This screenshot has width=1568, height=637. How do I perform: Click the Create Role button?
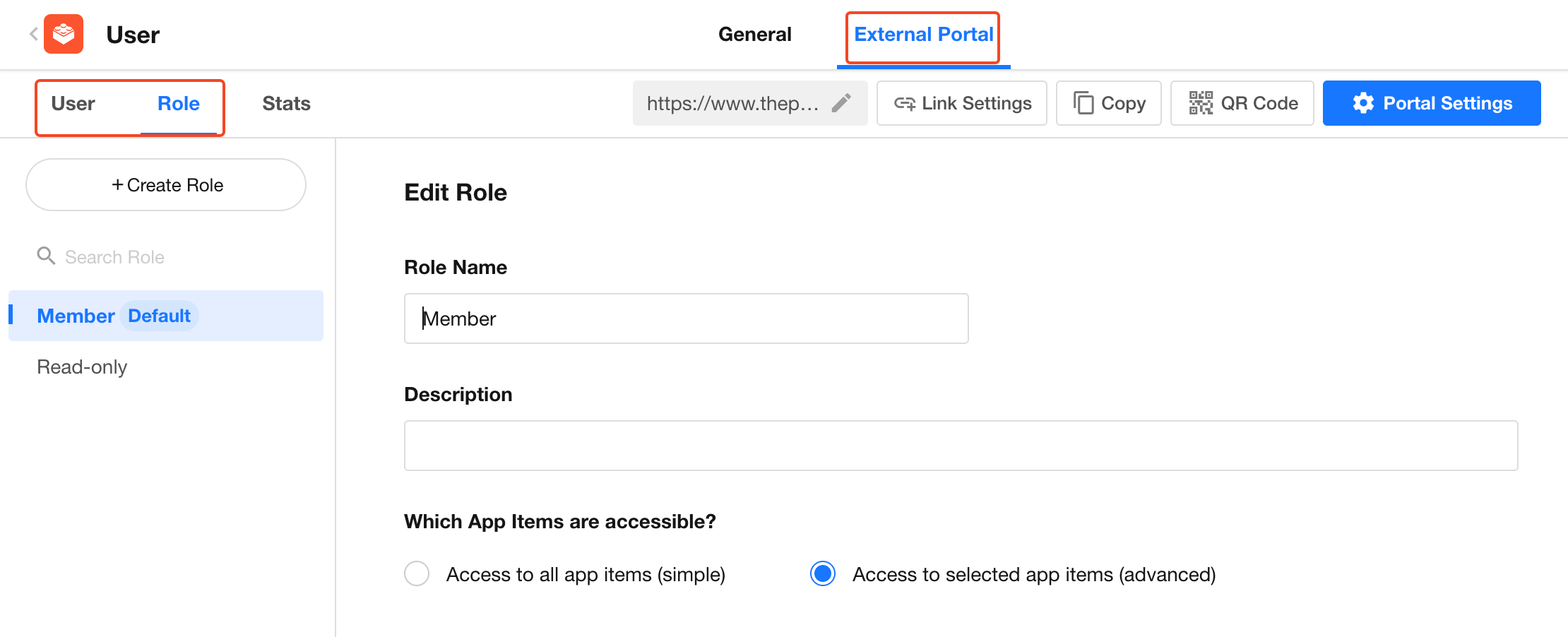(x=166, y=185)
